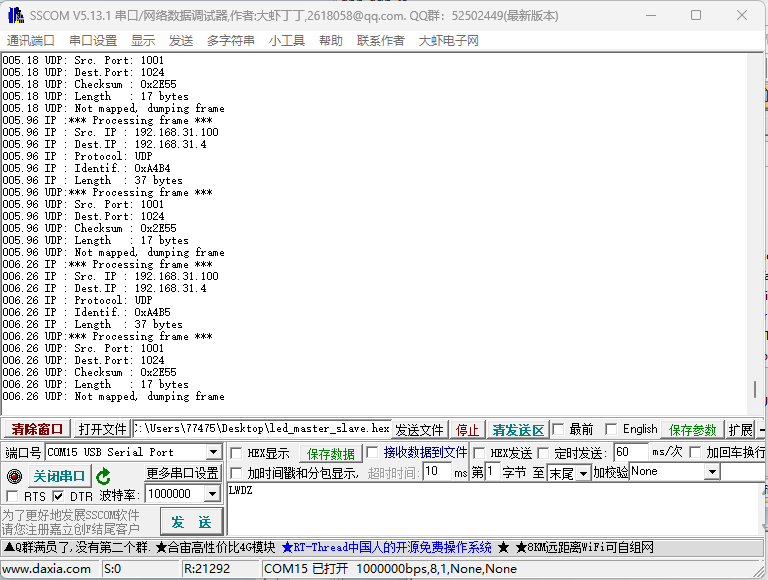The width and height of the screenshot is (768, 580).
Task: Click the 定时发送 interval field showing 60
Action: (x=630, y=452)
